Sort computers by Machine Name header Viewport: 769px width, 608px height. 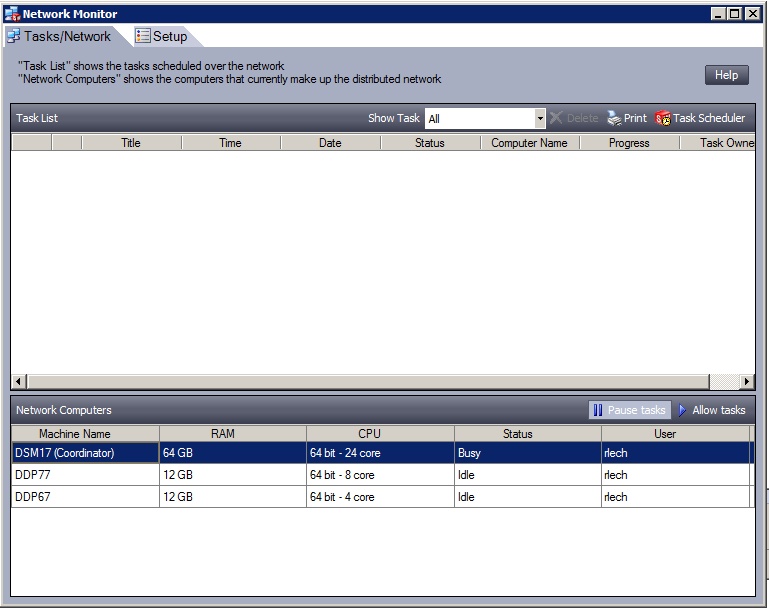click(85, 433)
